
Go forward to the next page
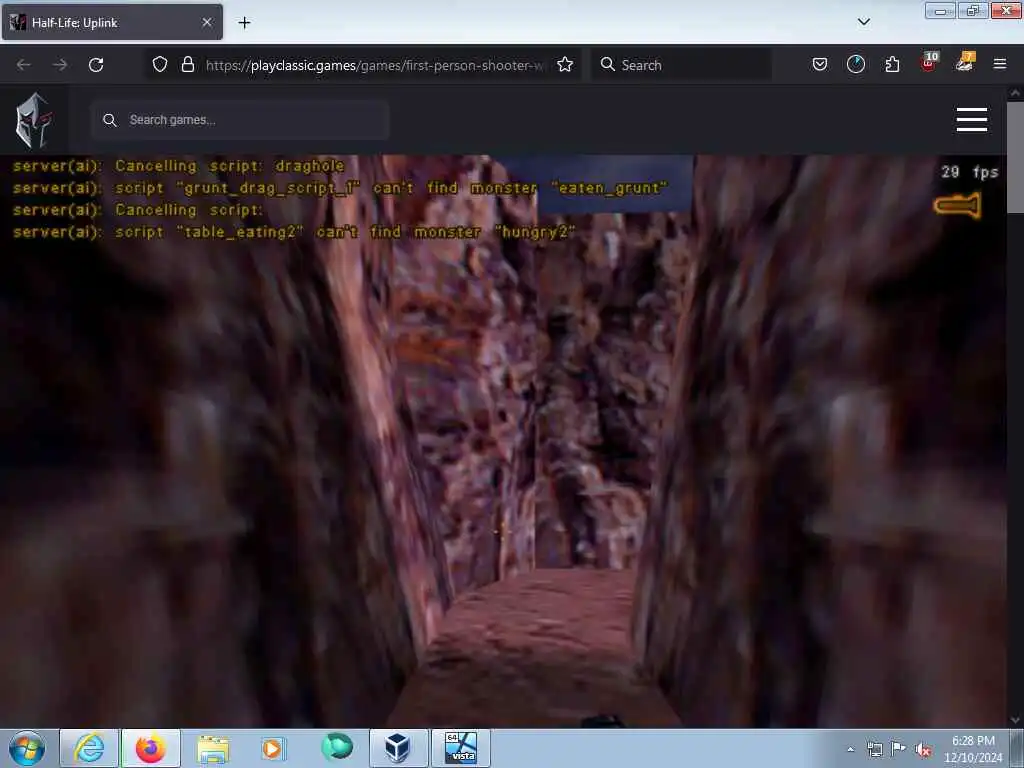[60, 65]
